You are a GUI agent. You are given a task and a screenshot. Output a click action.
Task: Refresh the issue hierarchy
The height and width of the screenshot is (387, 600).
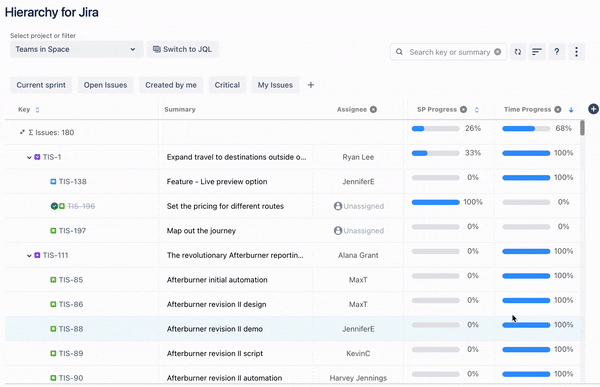tap(518, 52)
